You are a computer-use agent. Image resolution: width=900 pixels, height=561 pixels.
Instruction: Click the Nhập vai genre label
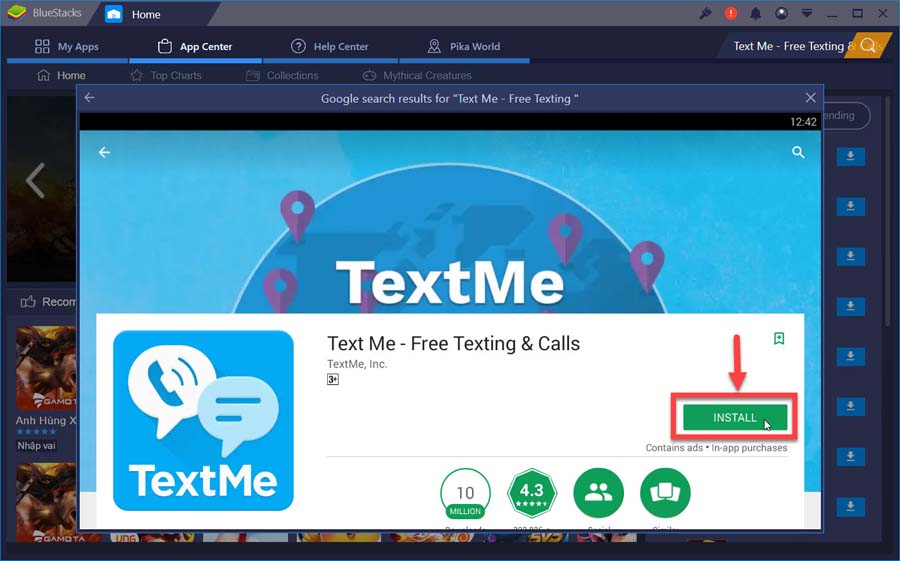click(x=36, y=446)
